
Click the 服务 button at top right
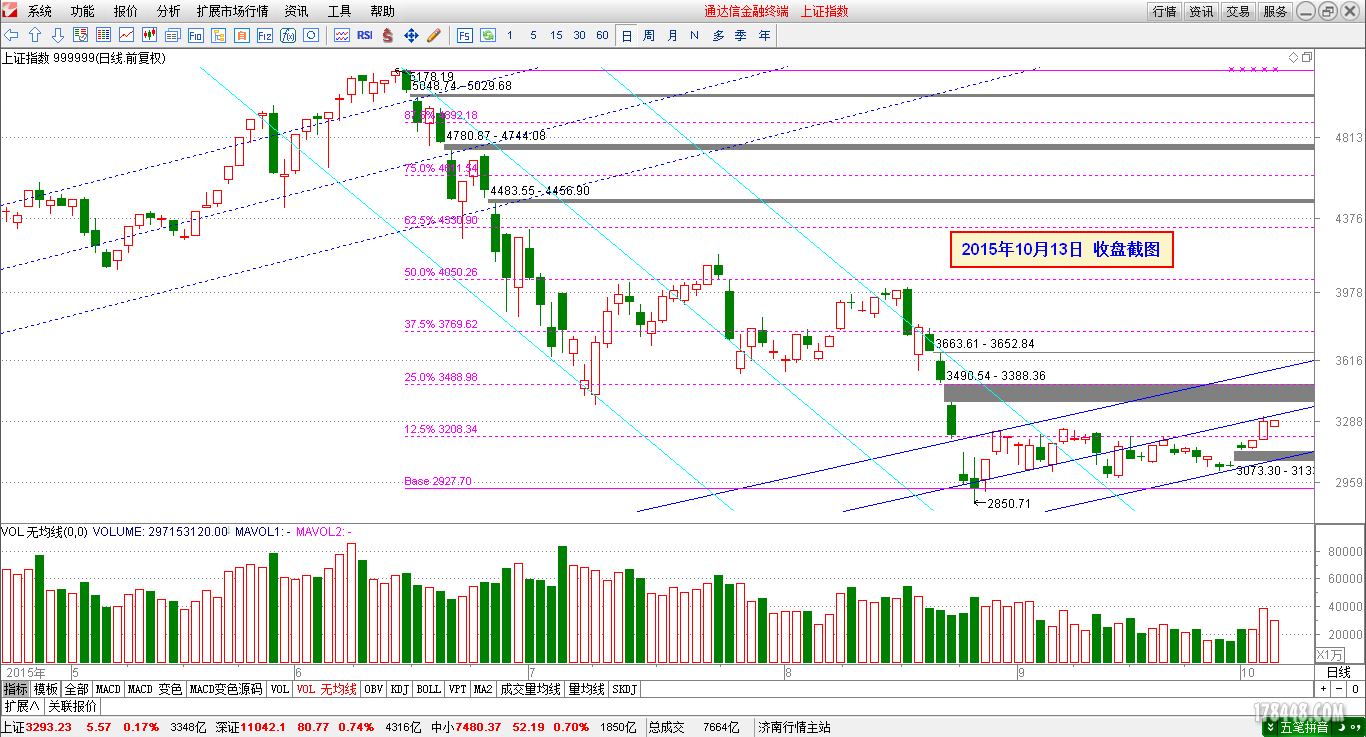click(1275, 11)
